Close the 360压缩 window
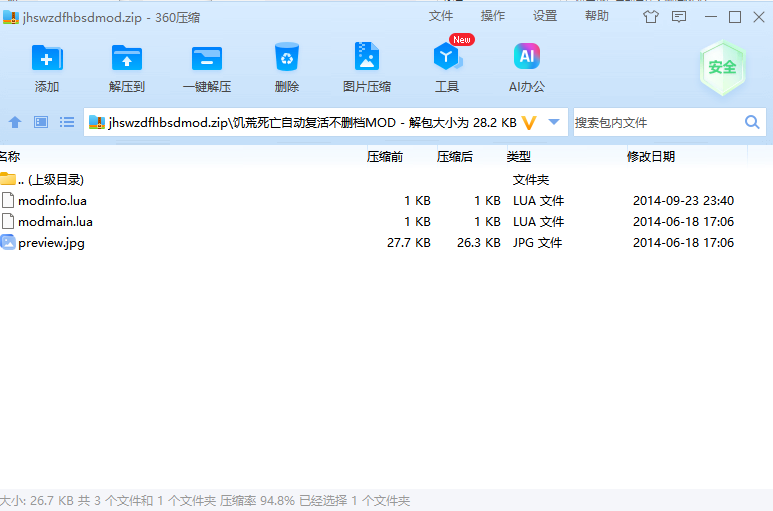The width and height of the screenshot is (773, 511). (x=759, y=17)
